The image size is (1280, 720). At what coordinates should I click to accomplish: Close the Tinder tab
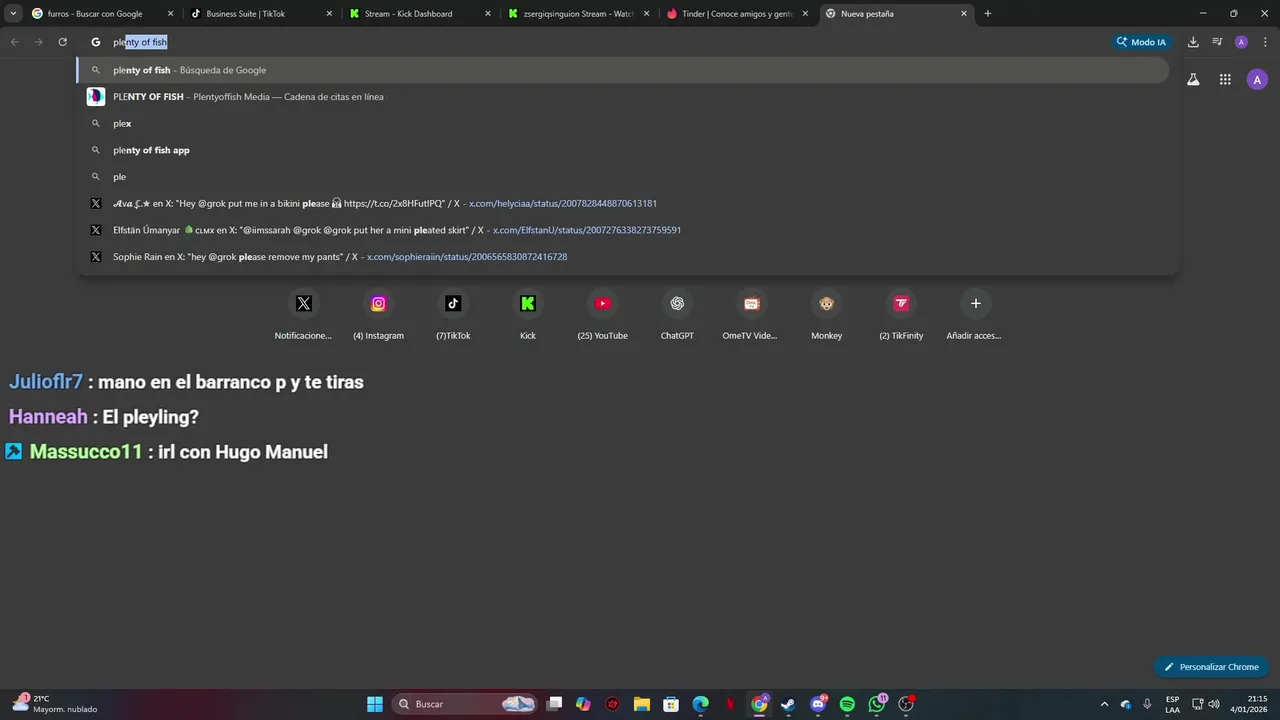pyautogui.click(x=806, y=14)
